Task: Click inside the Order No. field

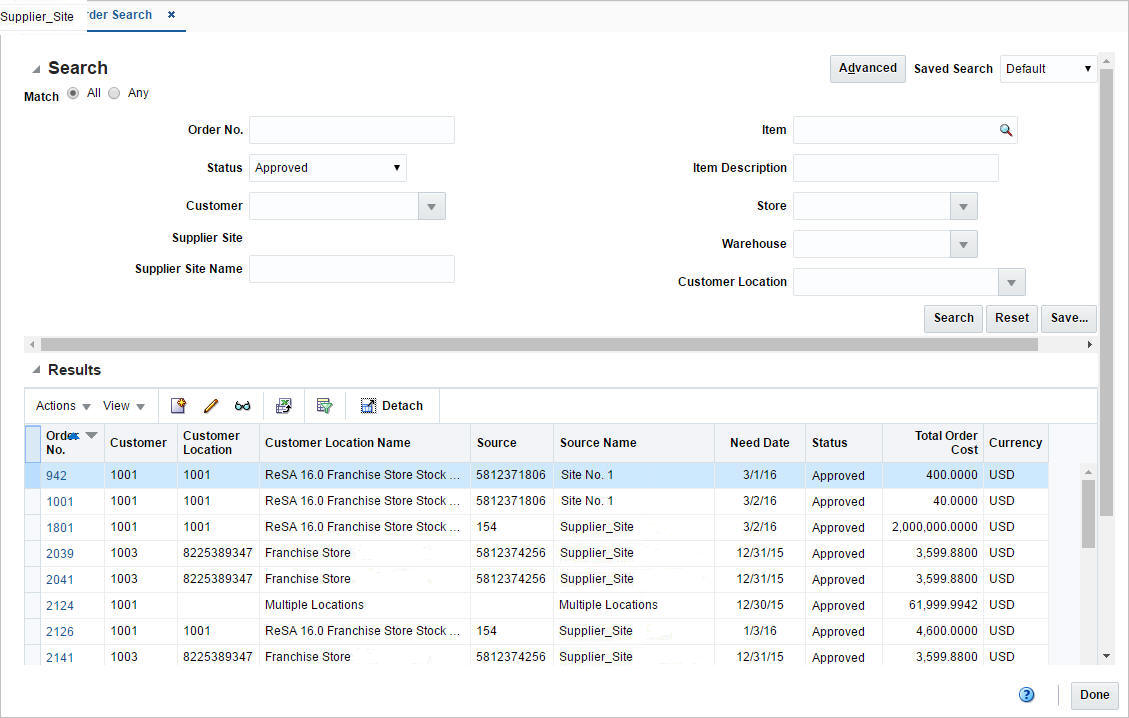Action: (x=351, y=129)
